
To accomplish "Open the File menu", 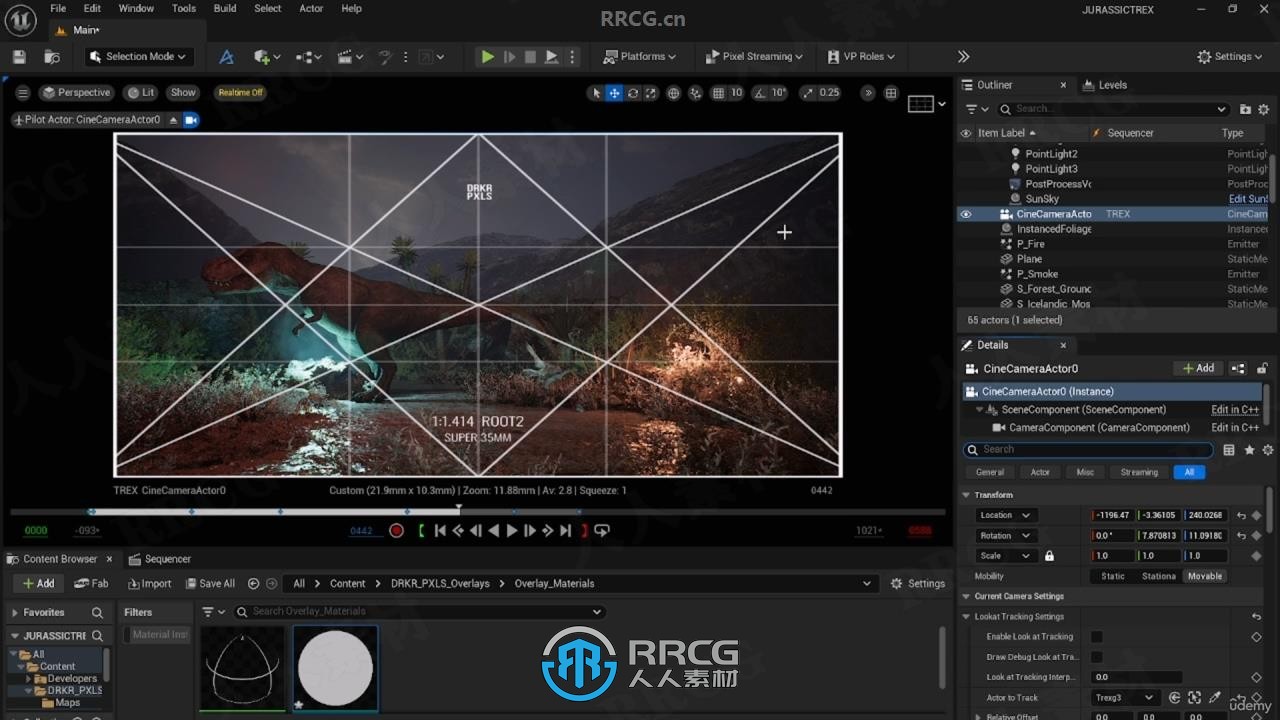I will point(58,8).
